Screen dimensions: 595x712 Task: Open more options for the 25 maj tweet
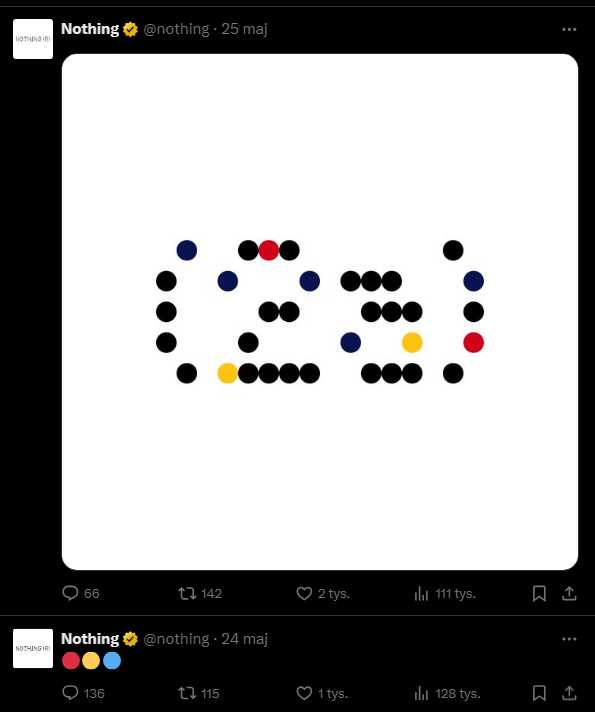[569, 30]
